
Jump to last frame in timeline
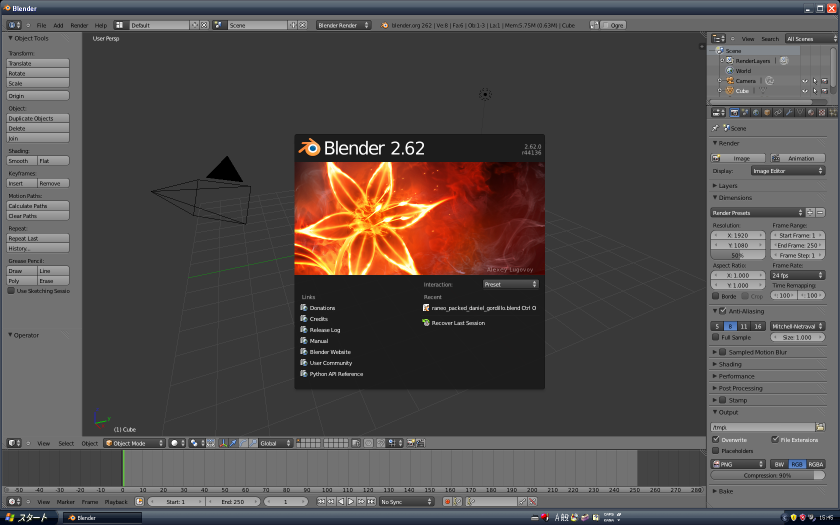point(371,501)
